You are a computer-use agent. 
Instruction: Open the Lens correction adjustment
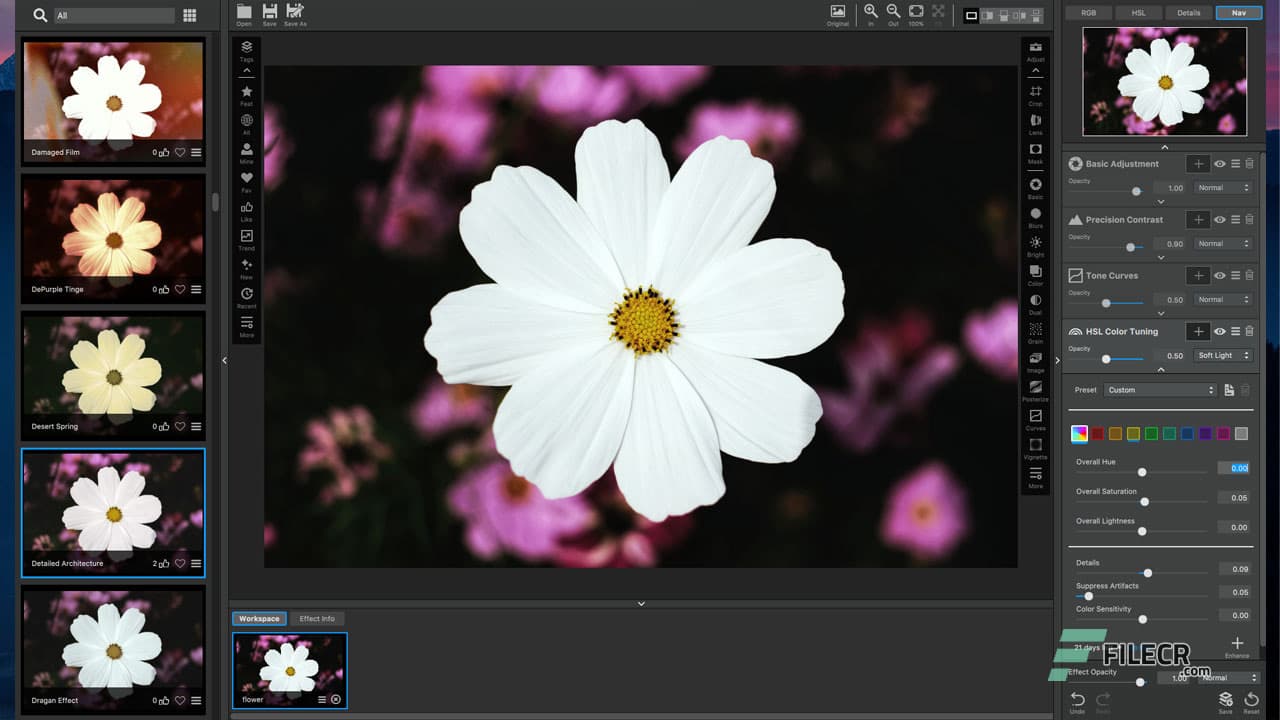tap(1035, 117)
